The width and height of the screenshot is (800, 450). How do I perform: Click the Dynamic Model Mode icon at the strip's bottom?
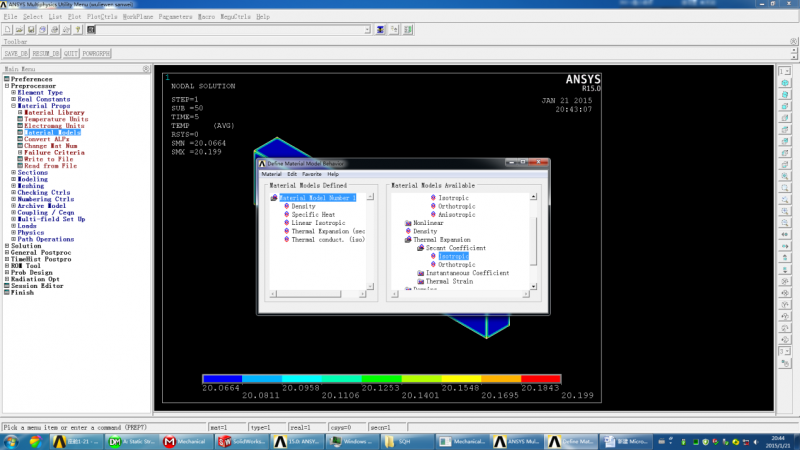(785, 364)
